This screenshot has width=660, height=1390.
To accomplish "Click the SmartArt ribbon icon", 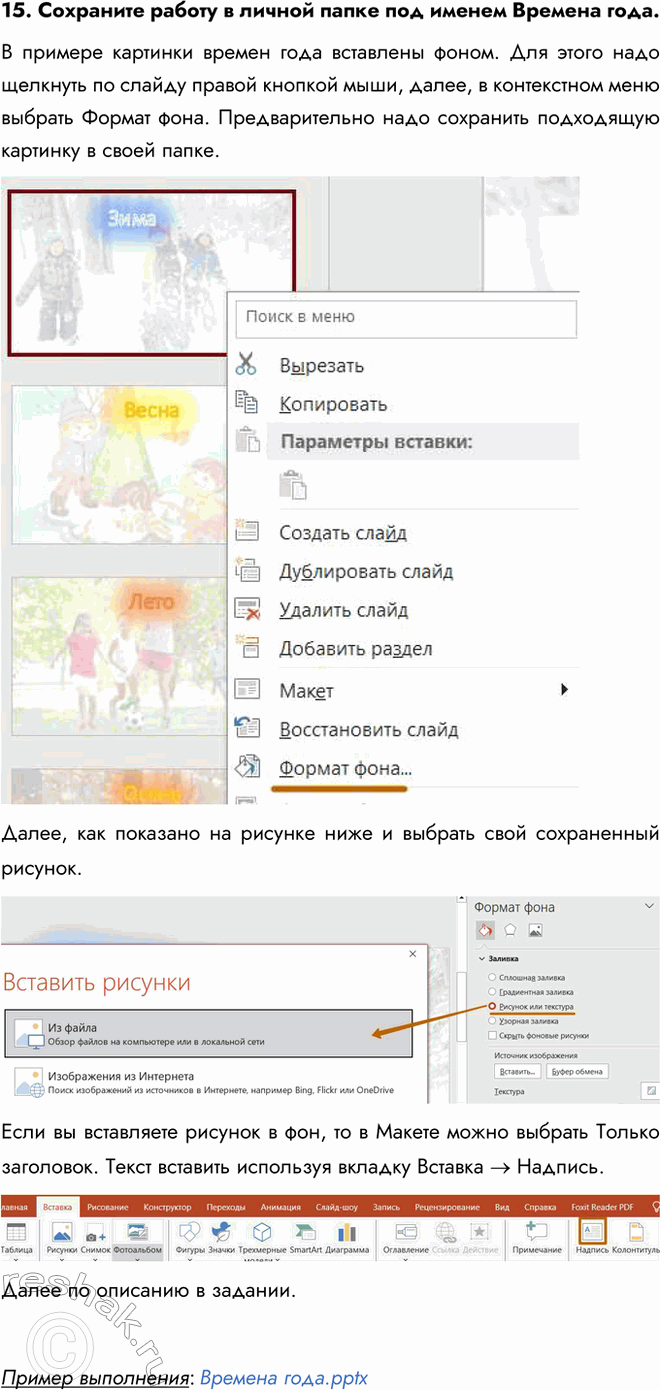I will point(307,1233).
